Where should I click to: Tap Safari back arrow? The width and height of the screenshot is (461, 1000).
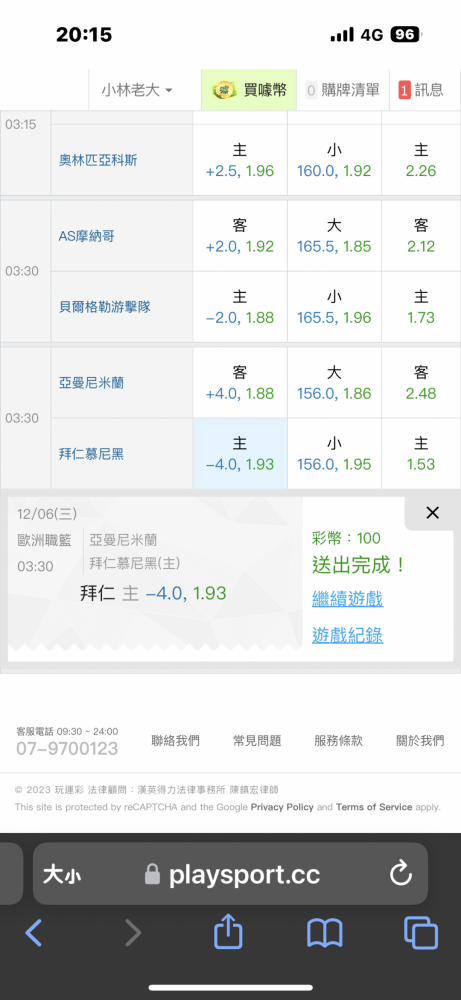click(x=34, y=933)
